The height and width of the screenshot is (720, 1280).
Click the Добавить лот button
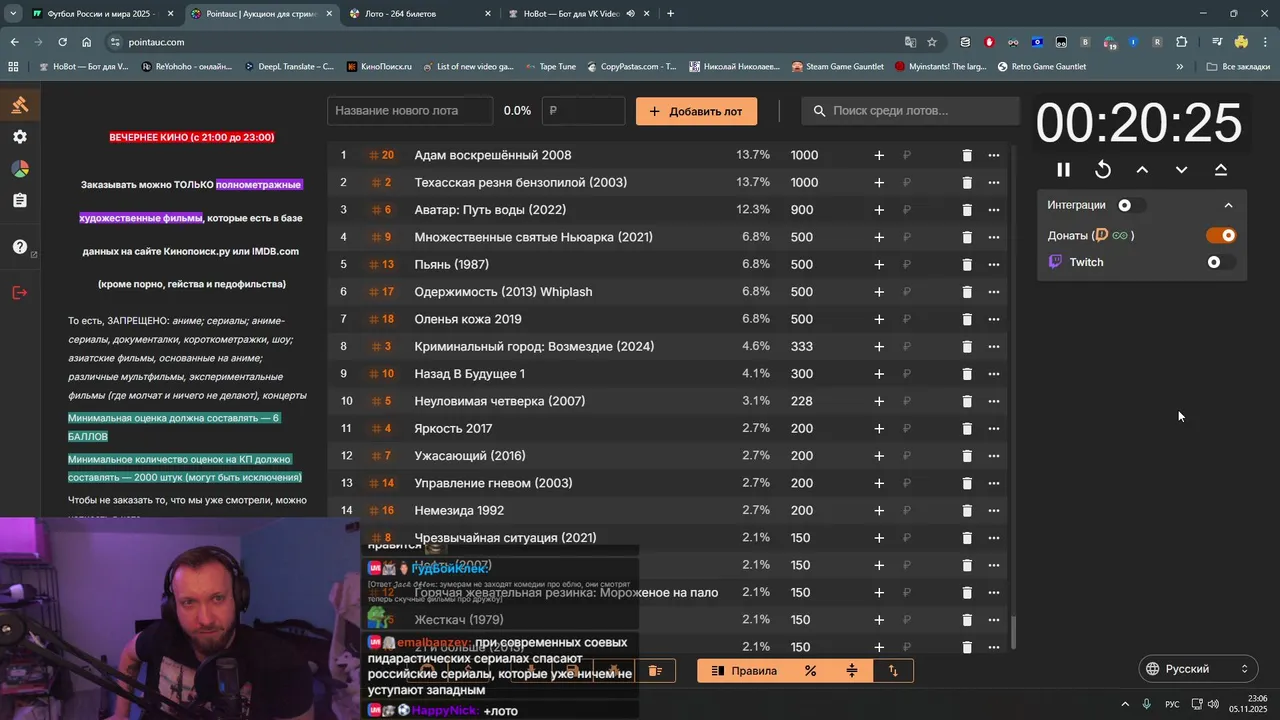(x=696, y=111)
